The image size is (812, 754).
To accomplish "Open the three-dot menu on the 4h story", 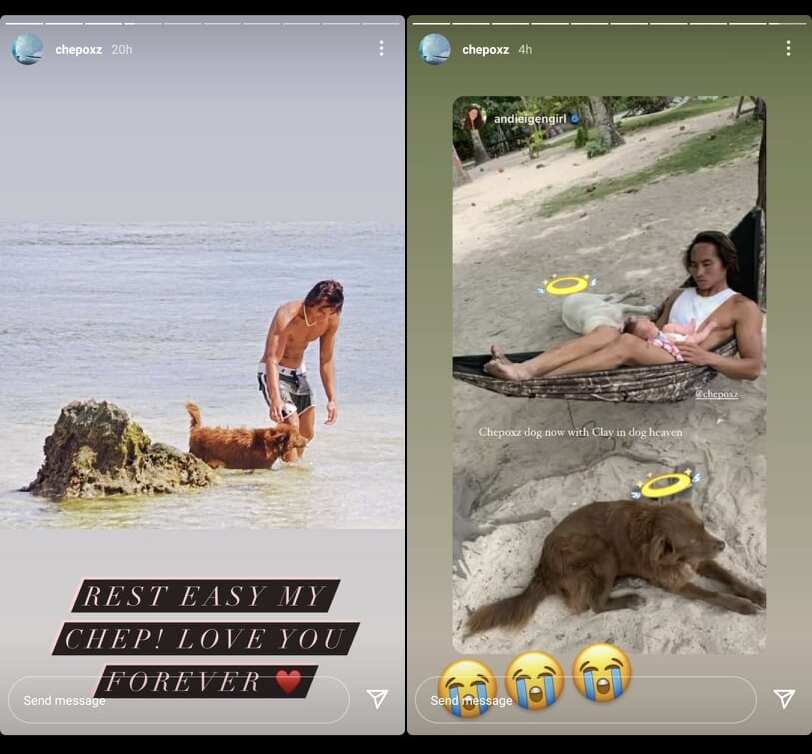I will point(788,49).
